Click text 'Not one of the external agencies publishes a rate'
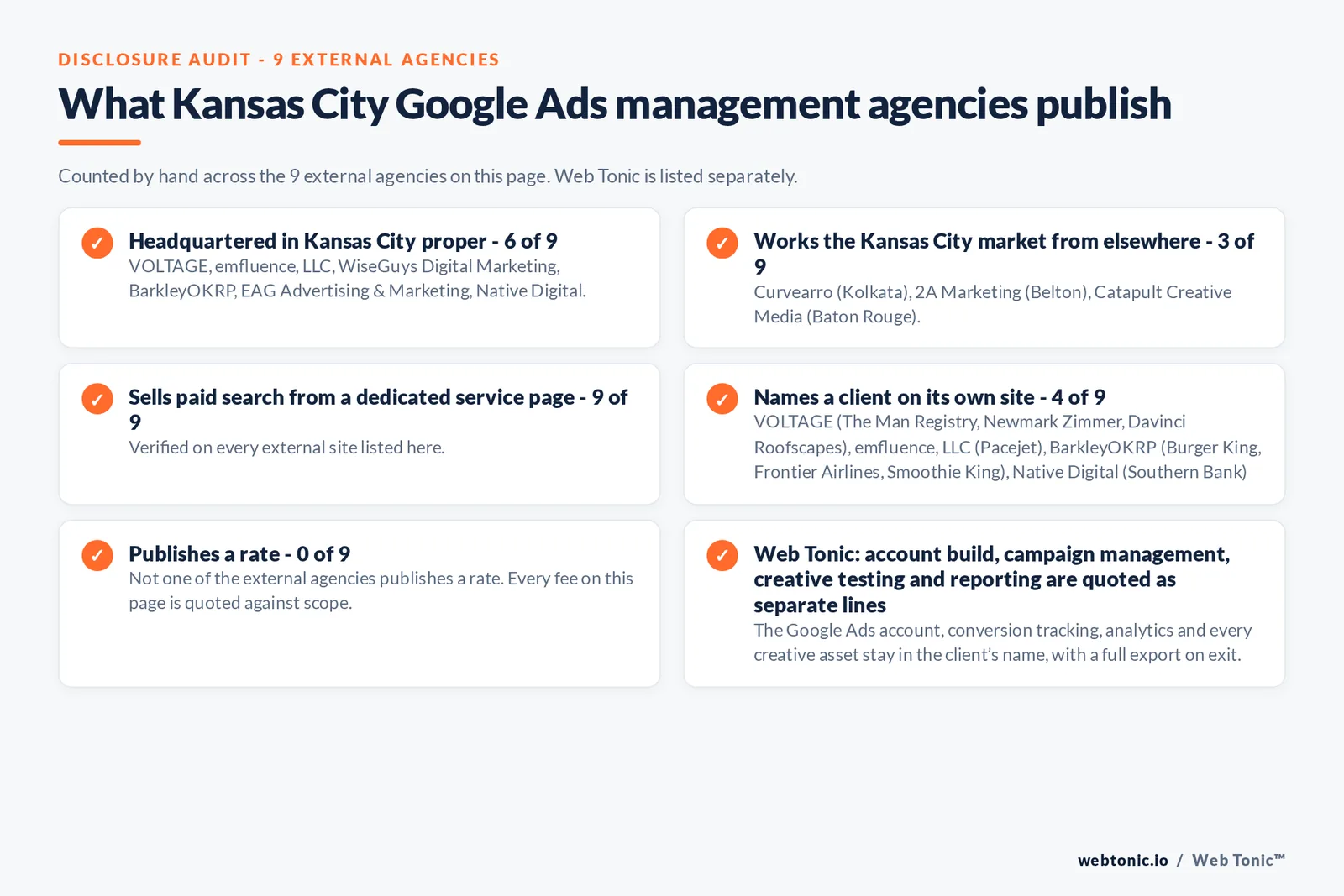1344x896 pixels. coord(381,590)
